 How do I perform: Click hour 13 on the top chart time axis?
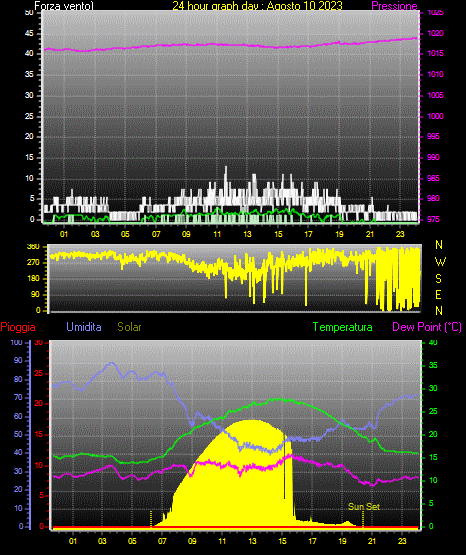click(x=247, y=234)
